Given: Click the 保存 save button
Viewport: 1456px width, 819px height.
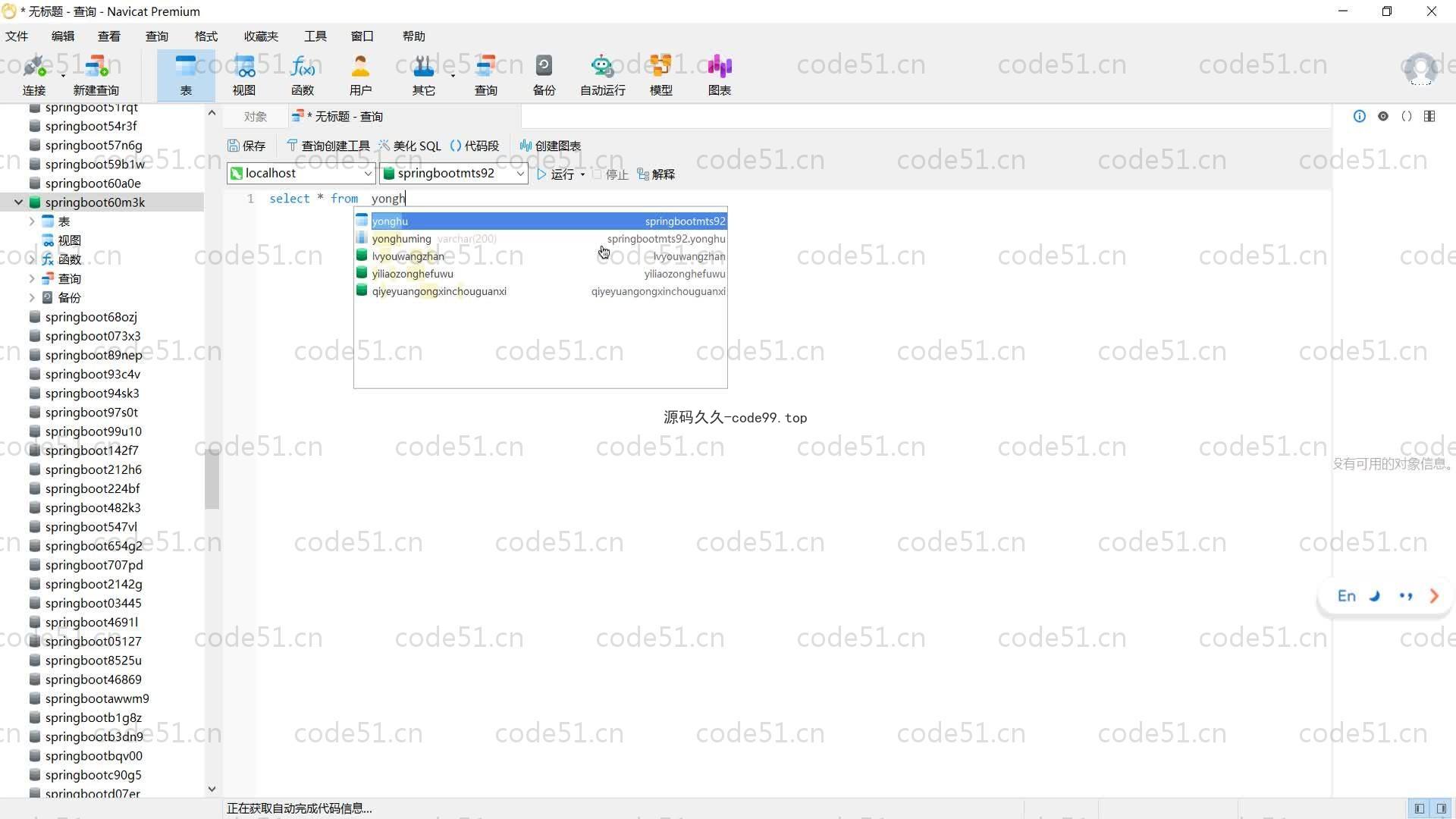Looking at the screenshot, I should click(246, 146).
